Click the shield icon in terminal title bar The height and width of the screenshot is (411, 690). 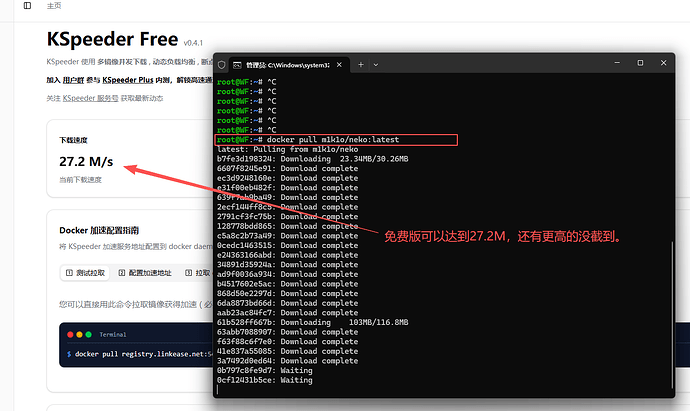point(222,63)
